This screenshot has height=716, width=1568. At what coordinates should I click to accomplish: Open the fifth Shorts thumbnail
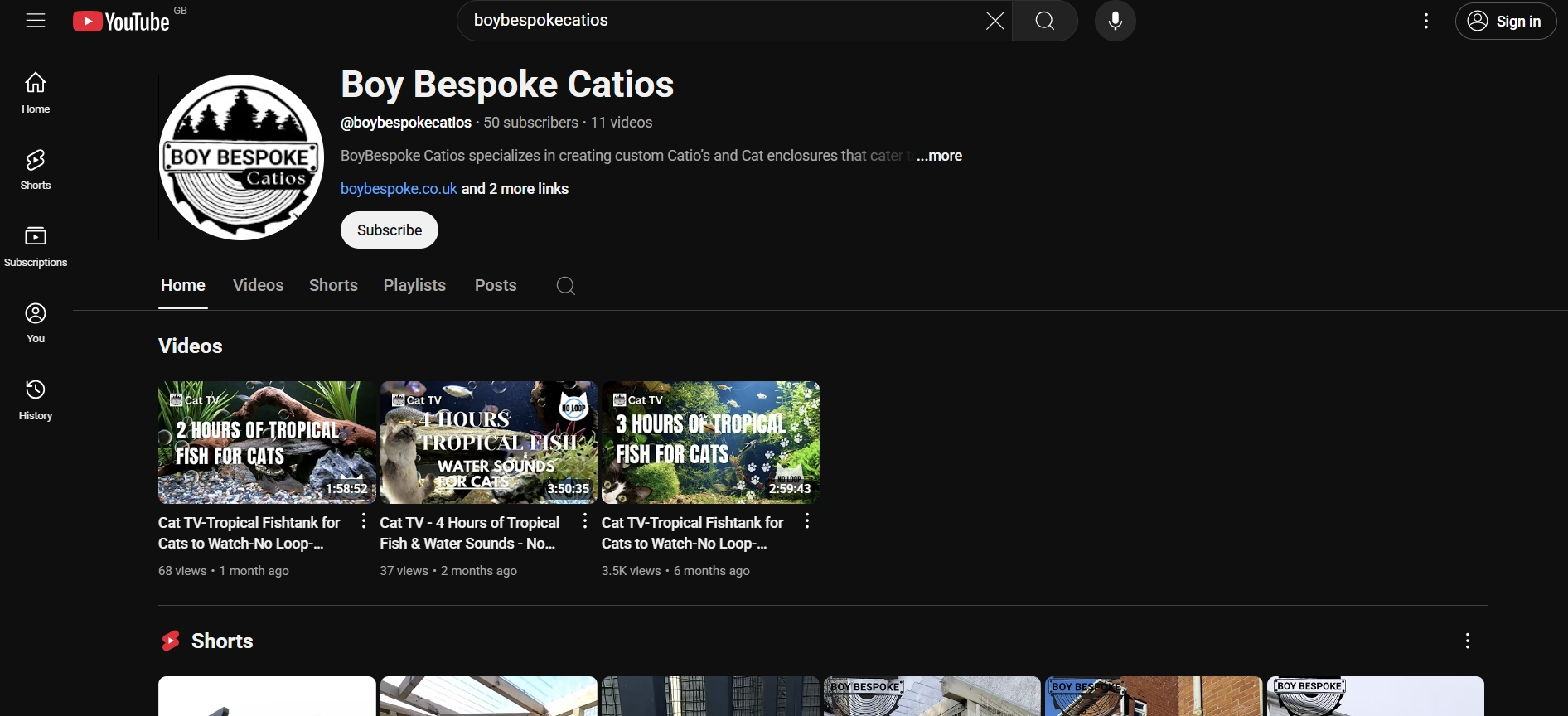(1154, 696)
